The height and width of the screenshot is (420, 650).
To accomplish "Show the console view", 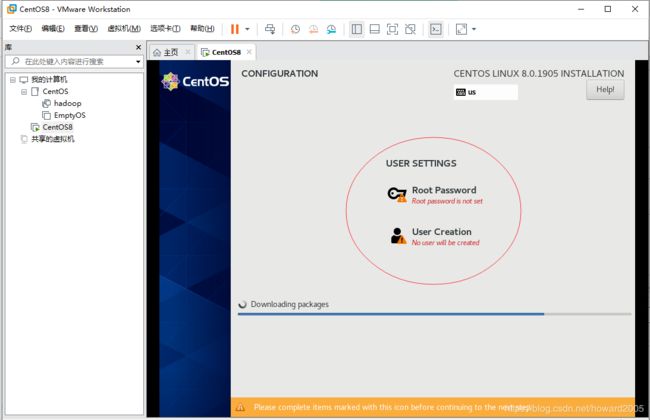I will [x=436, y=29].
